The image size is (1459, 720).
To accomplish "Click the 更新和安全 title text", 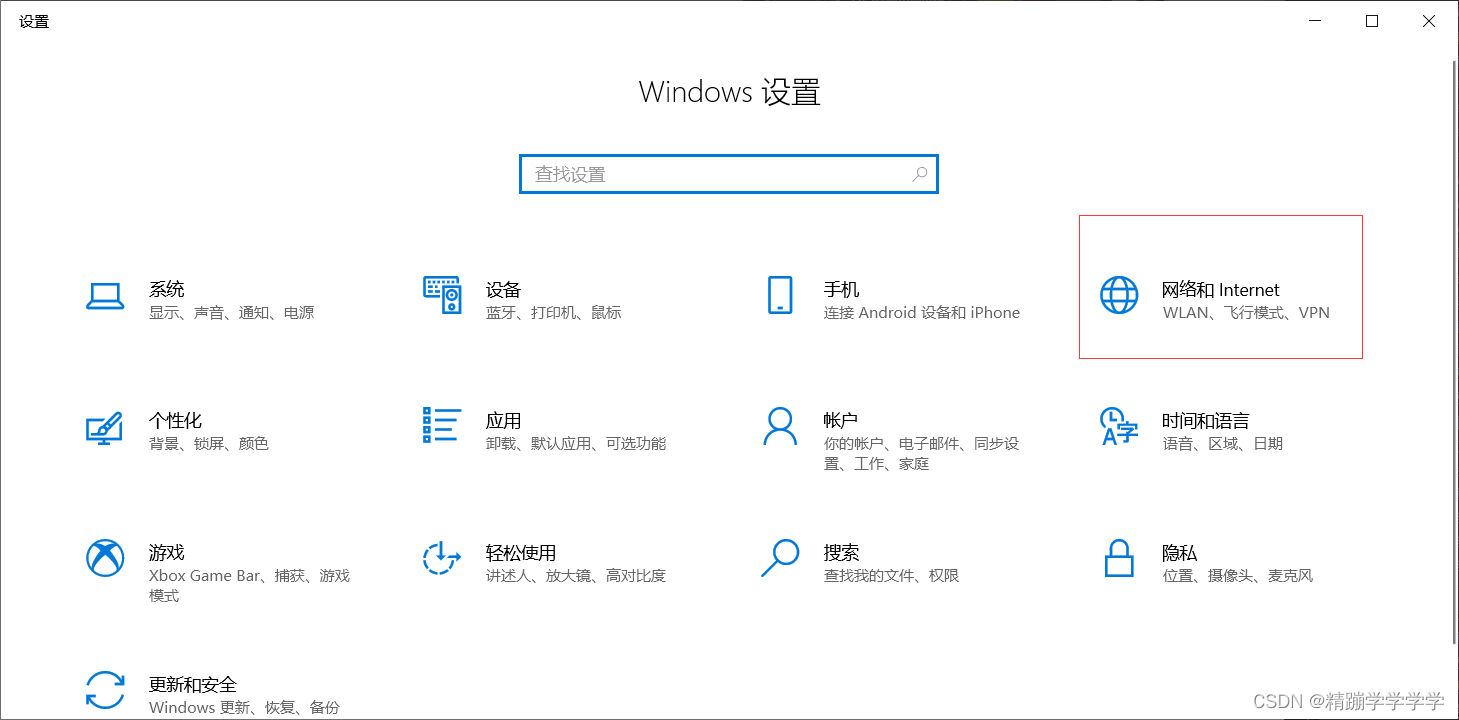I will [193, 684].
